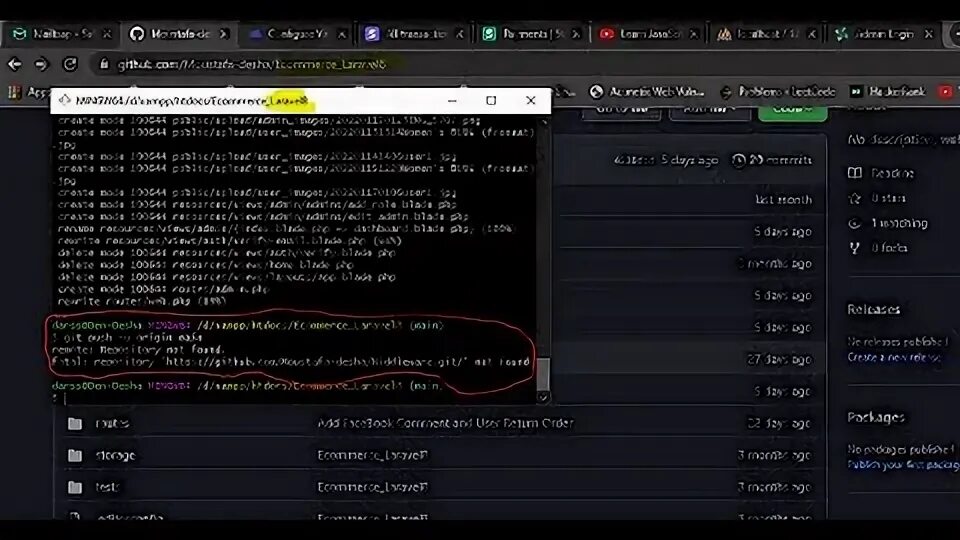Click the Go to file button
The height and width of the screenshot is (540, 960).
(621, 111)
